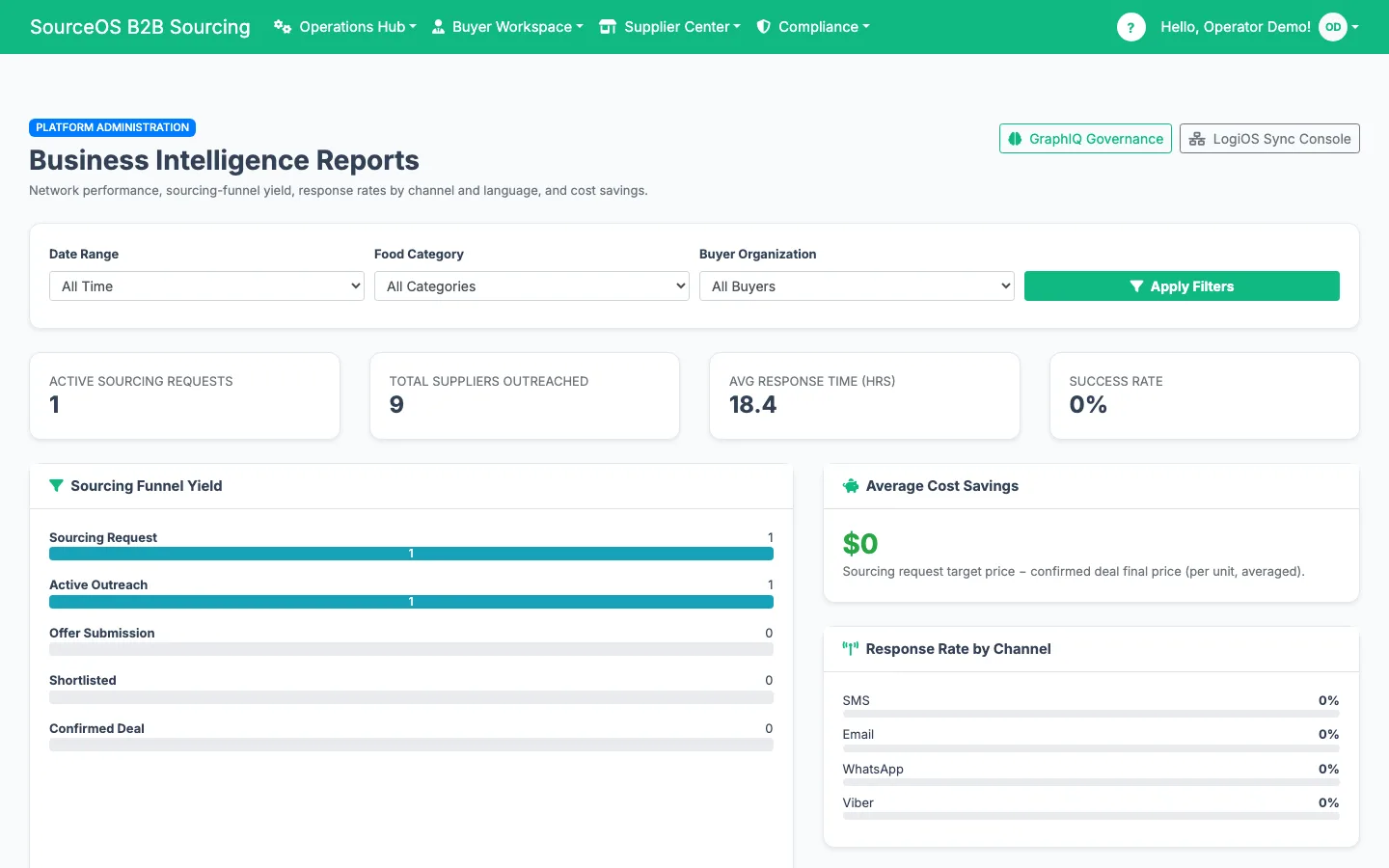Click the Offer Submission label
This screenshot has width=1389, height=868.
pyautogui.click(x=102, y=633)
